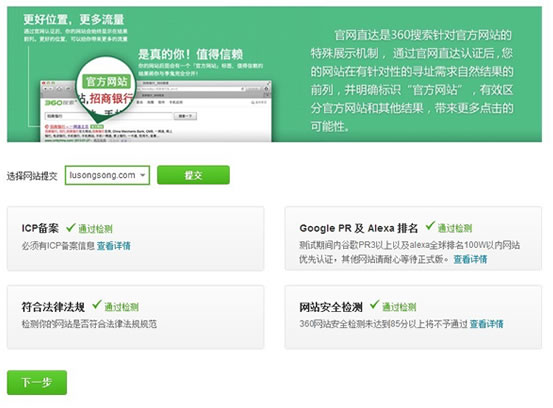The height and width of the screenshot is (408, 553).
Task: Click 通过检测 status beside 网站安全检测
Action: 399,307
